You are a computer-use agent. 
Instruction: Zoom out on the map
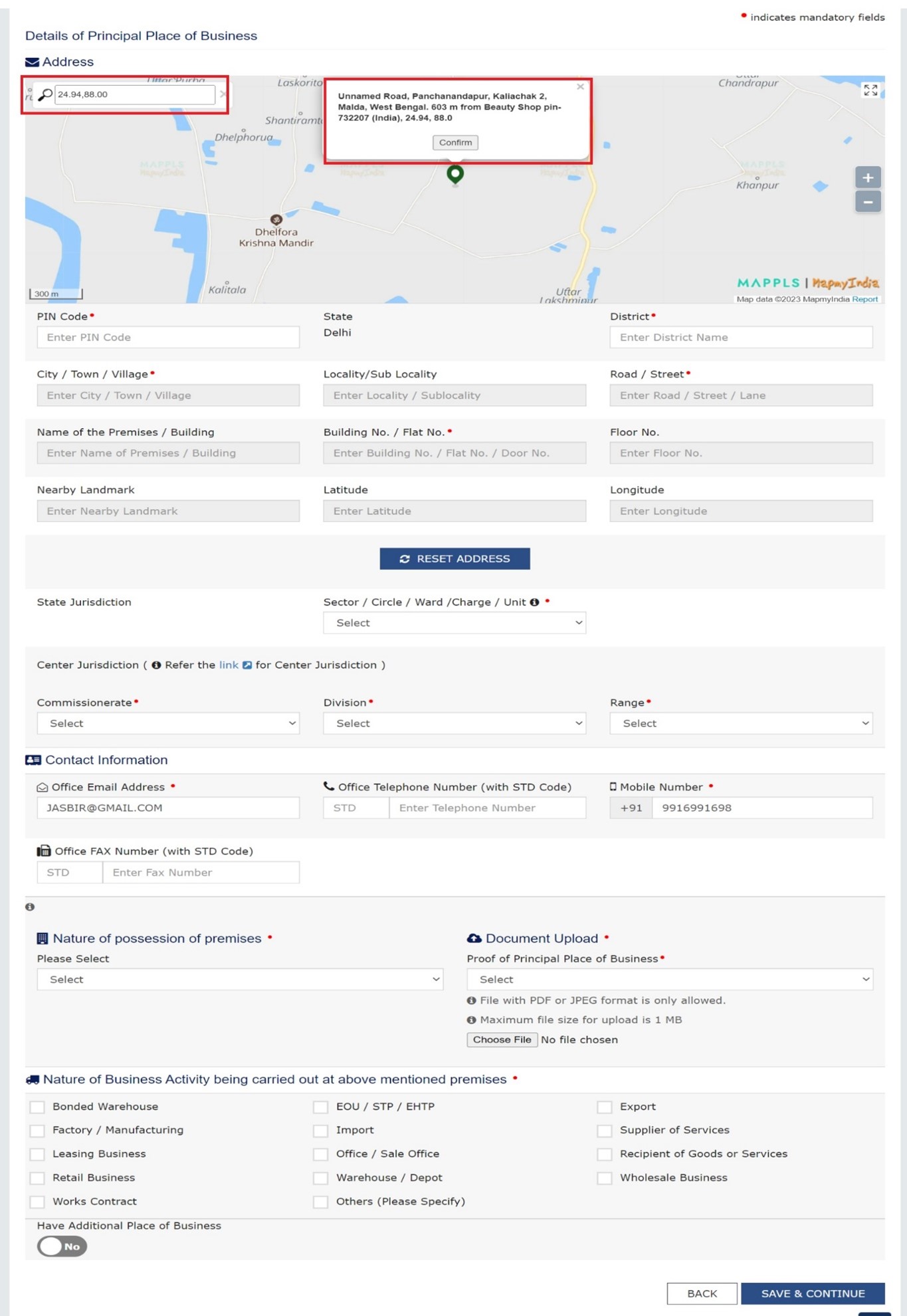(x=867, y=202)
